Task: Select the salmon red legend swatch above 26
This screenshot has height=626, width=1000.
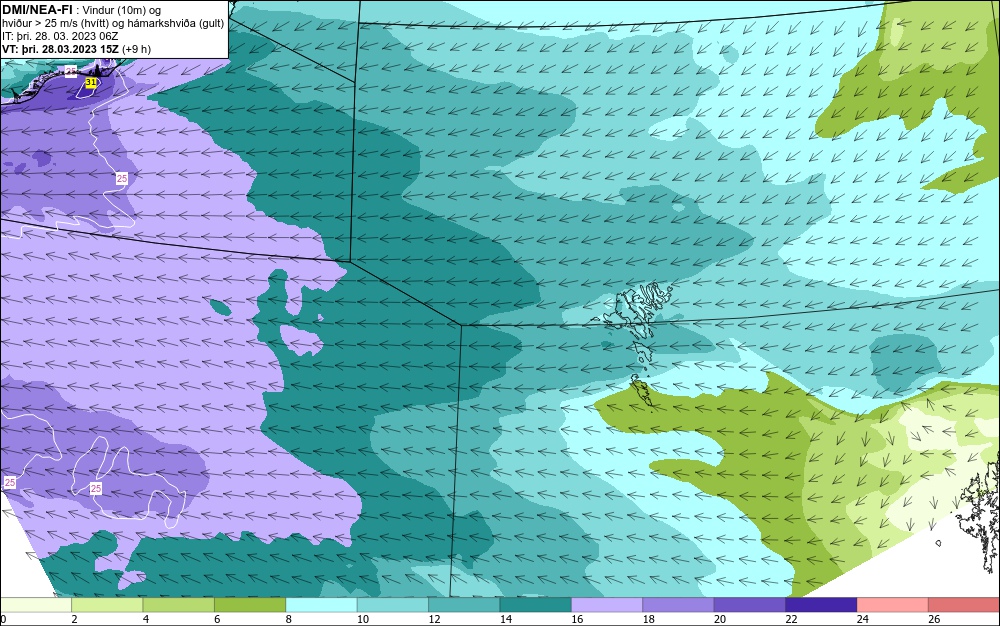Action: point(964,605)
